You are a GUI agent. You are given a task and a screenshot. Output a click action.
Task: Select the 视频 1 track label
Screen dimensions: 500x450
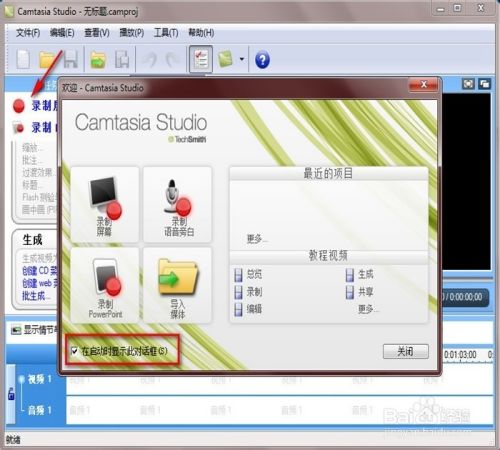(40, 379)
